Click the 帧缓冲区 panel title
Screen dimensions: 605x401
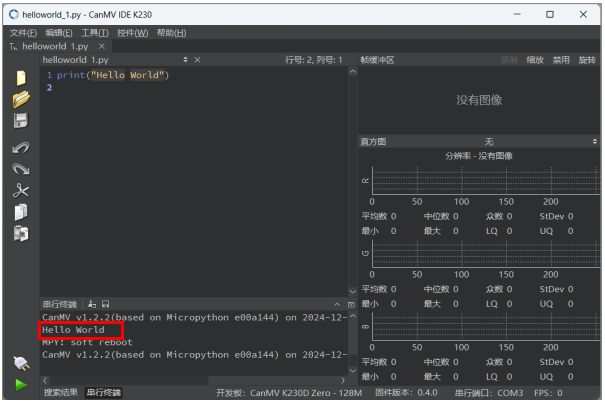click(377, 60)
